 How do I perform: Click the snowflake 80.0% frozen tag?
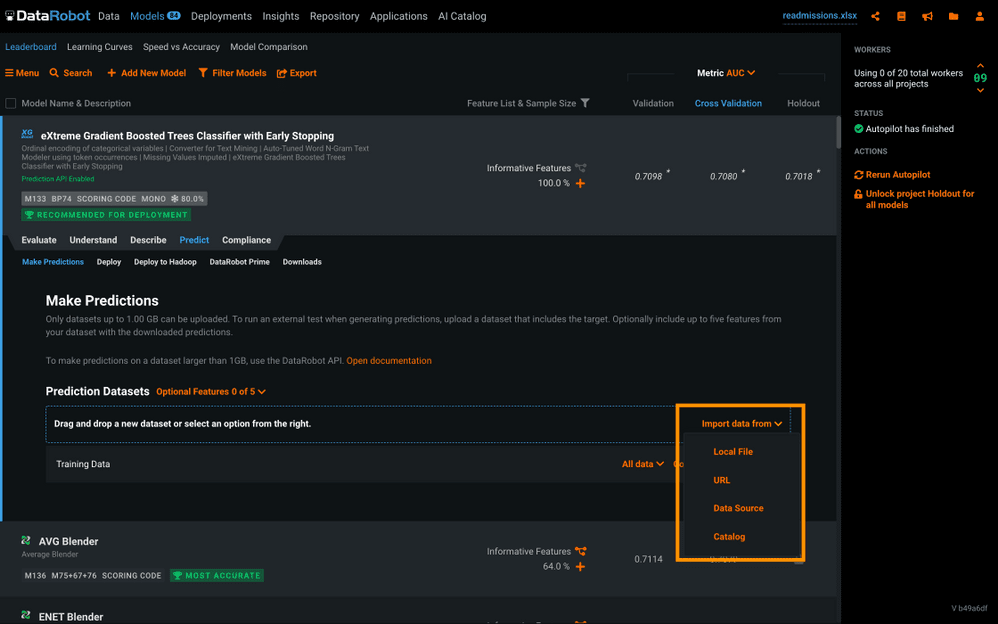[187, 199]
